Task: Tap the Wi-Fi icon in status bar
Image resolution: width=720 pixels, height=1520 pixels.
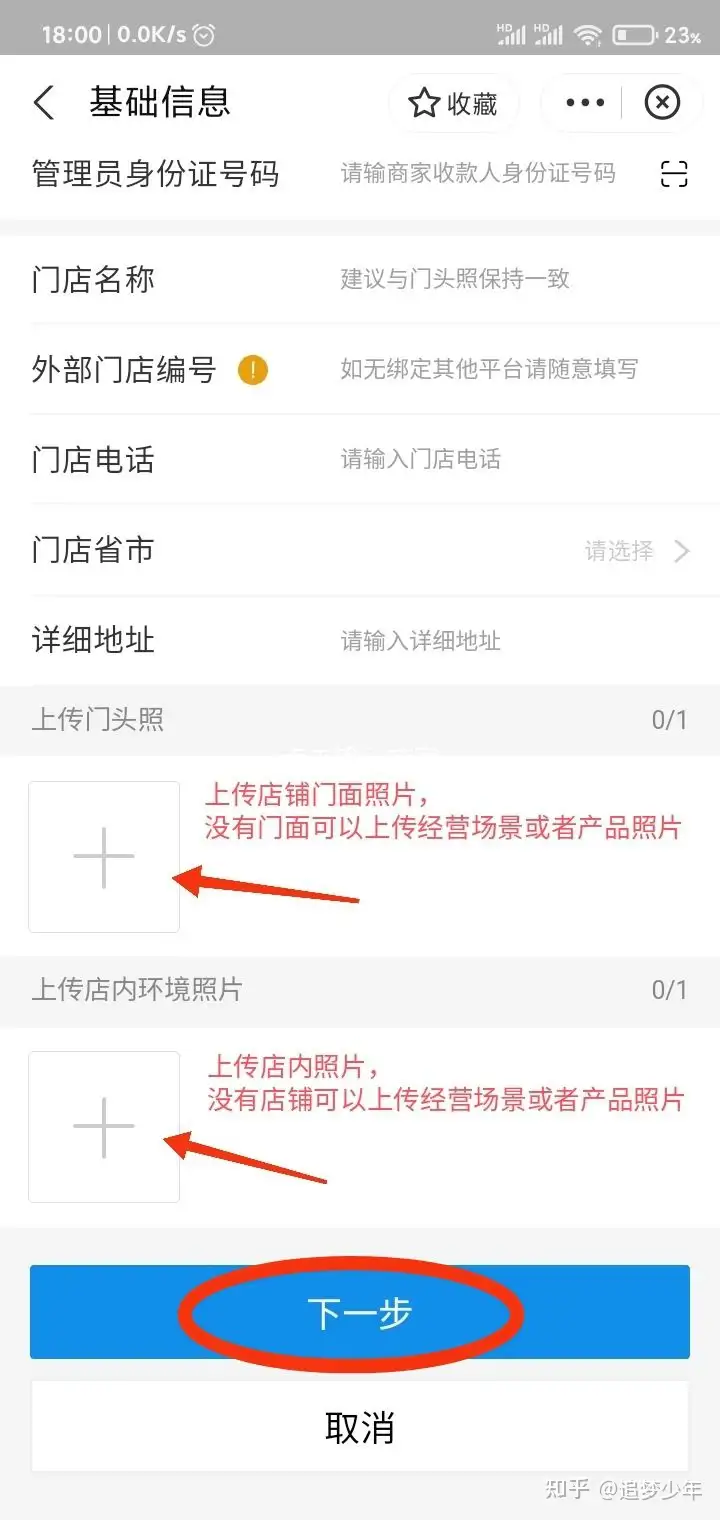Action: pyautogui.click(x=587, y=35)
